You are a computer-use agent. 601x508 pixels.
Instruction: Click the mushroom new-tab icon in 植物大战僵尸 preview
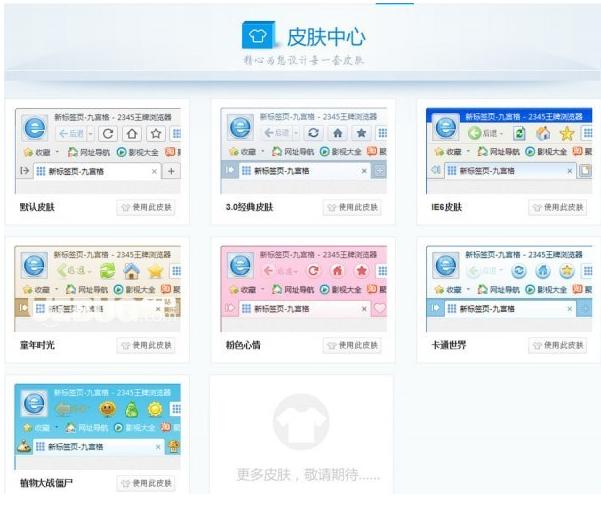[173, 446]
